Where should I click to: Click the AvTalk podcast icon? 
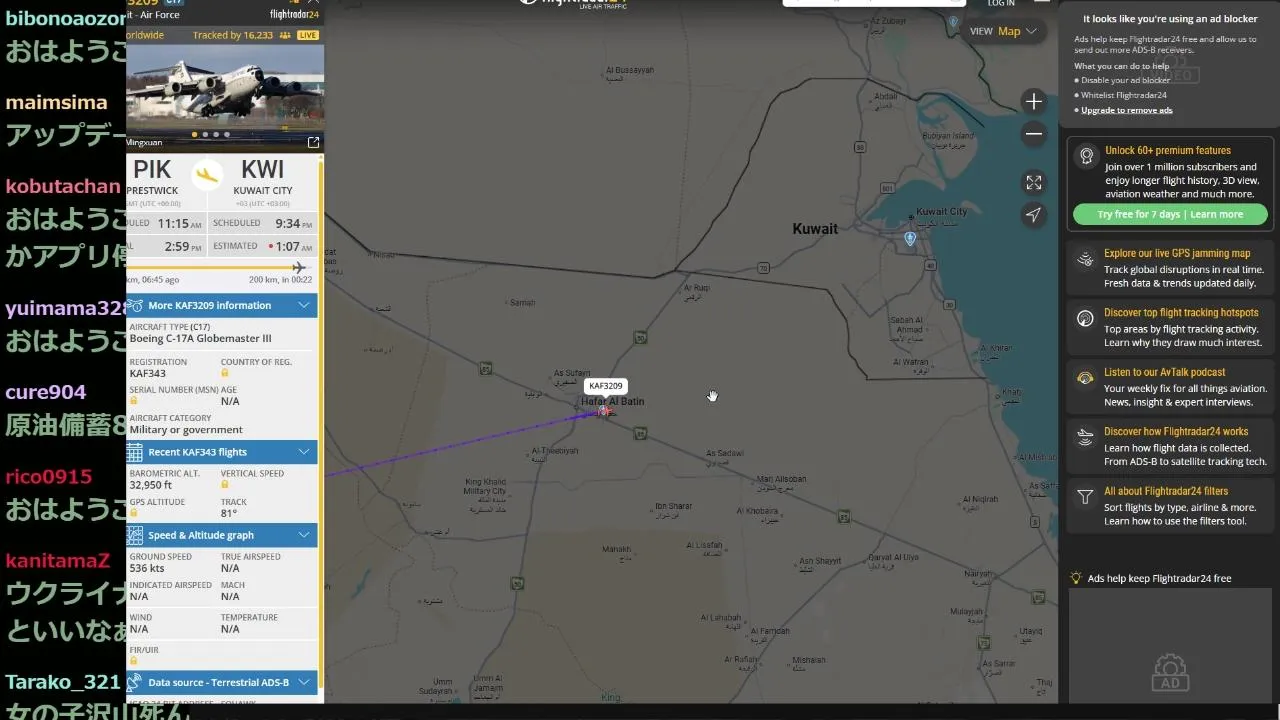(x=1086, y=378)
